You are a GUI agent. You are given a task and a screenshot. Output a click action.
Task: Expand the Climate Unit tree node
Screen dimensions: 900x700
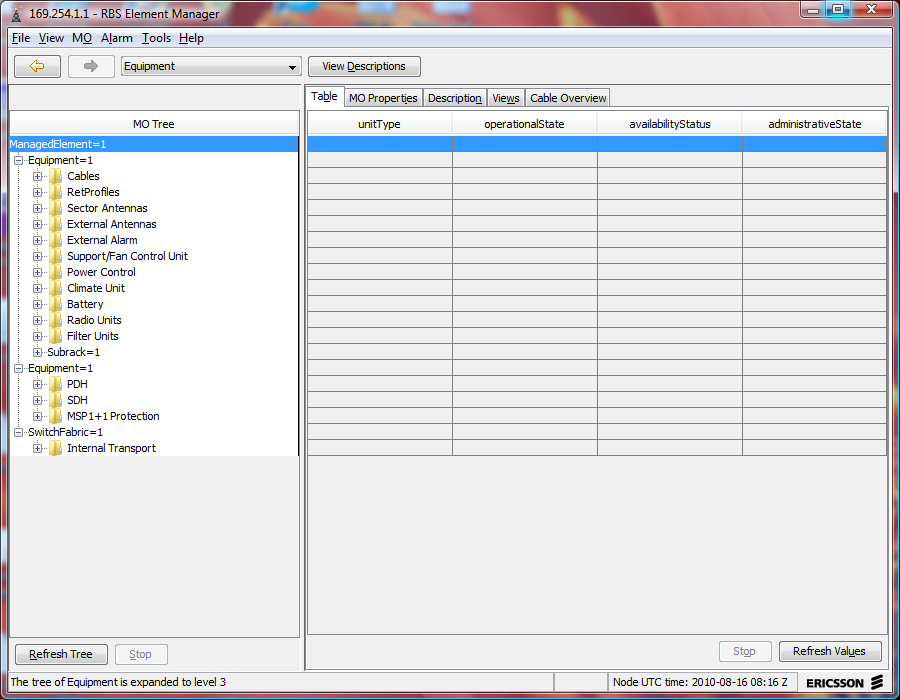[x=37, y=289]
